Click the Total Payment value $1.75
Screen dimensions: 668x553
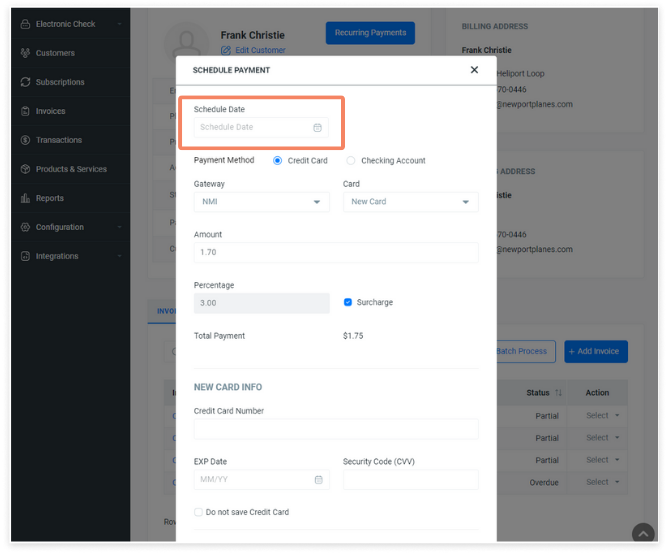353,336
